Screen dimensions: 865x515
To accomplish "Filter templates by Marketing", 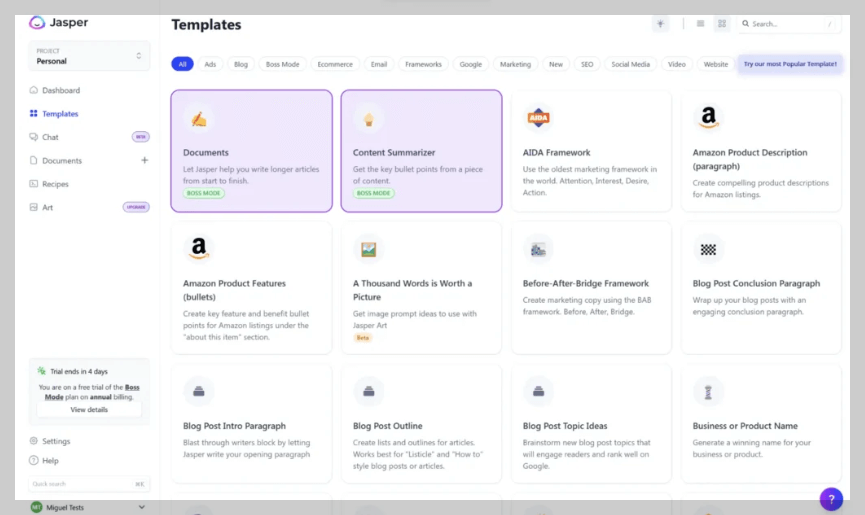I will coord(515,64).
